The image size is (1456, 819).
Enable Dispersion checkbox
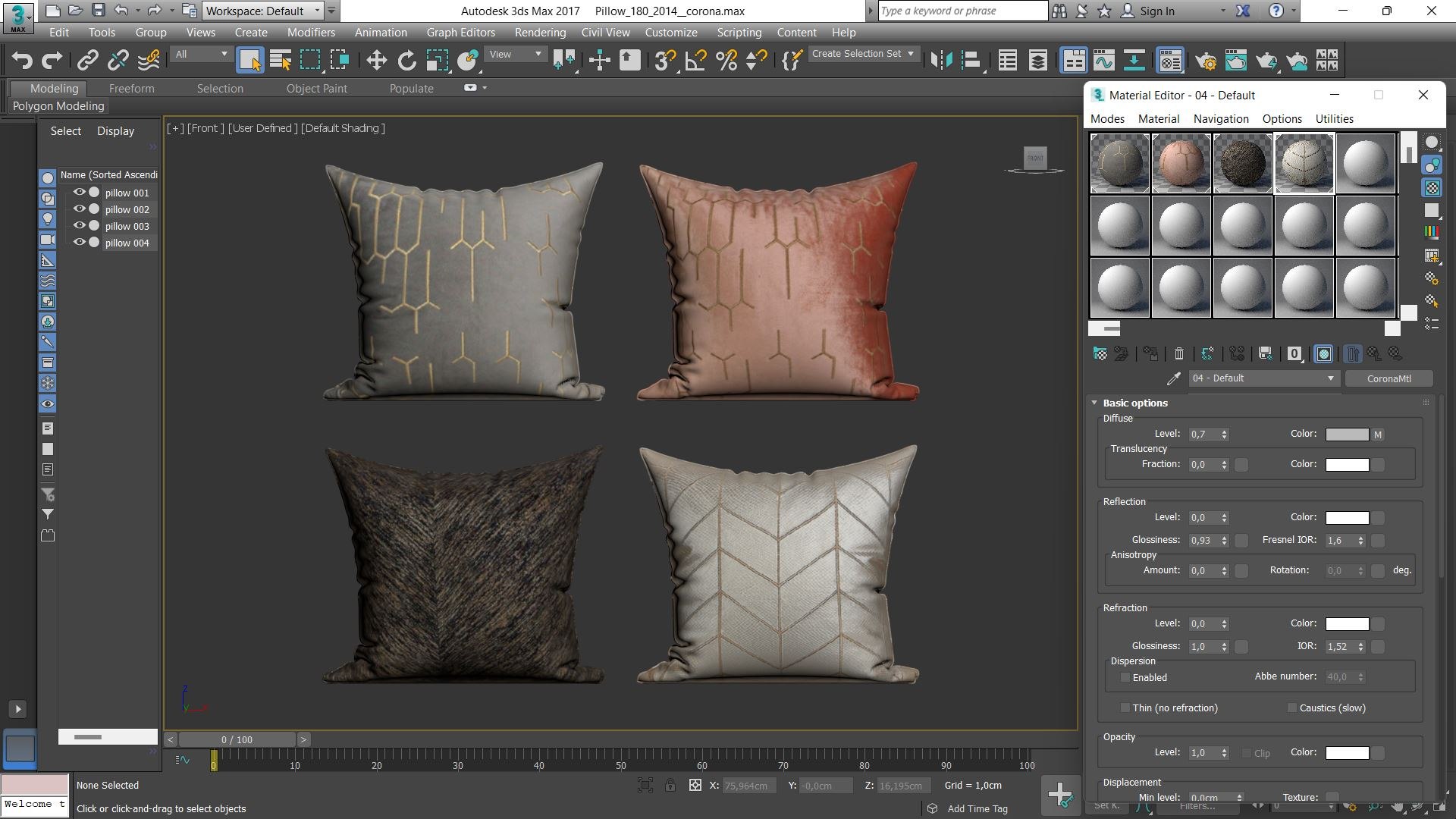(1125, 677)
